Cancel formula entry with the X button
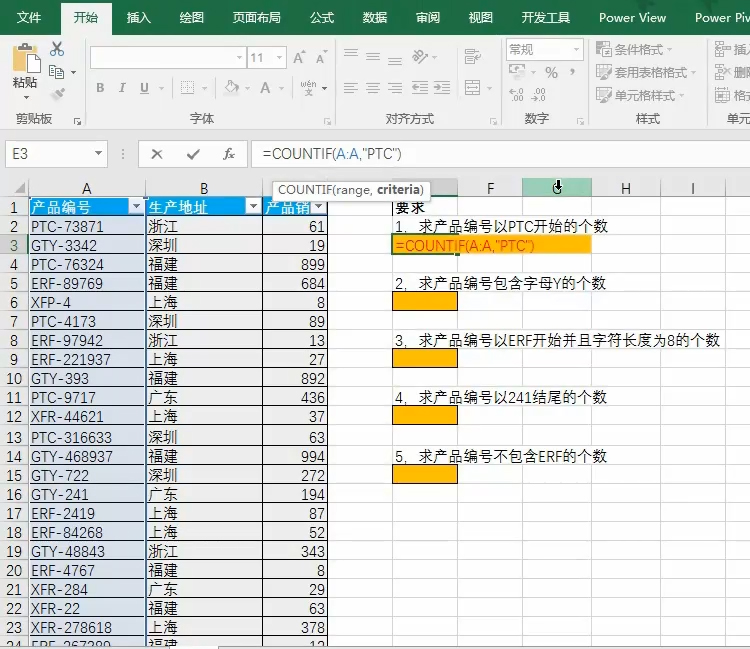 [157, 154]
